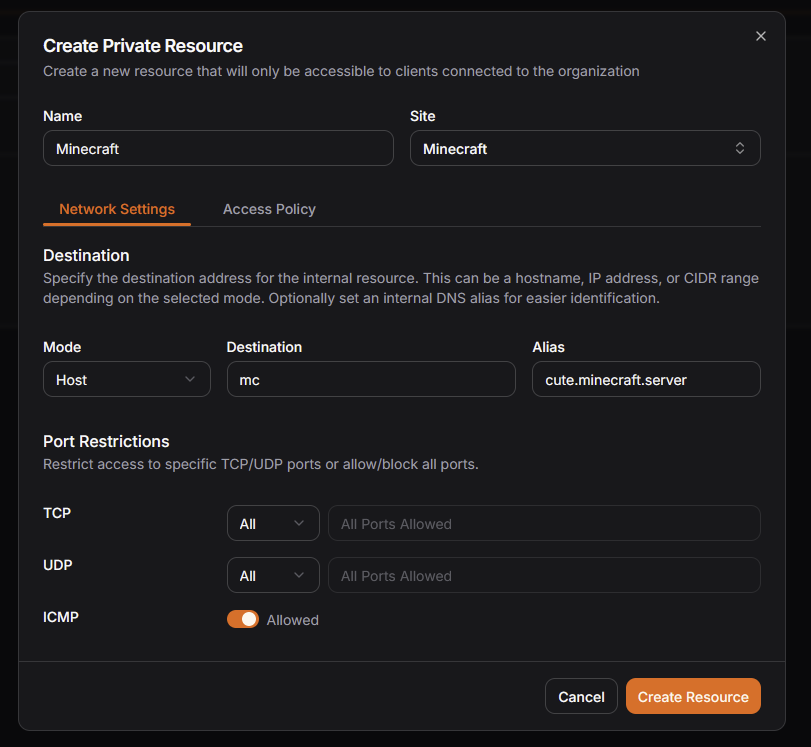Image resolution: width=811 pixels, height=747 pixels.
Task: Click the chevron arrow beside TCP All
Action: 299,523
